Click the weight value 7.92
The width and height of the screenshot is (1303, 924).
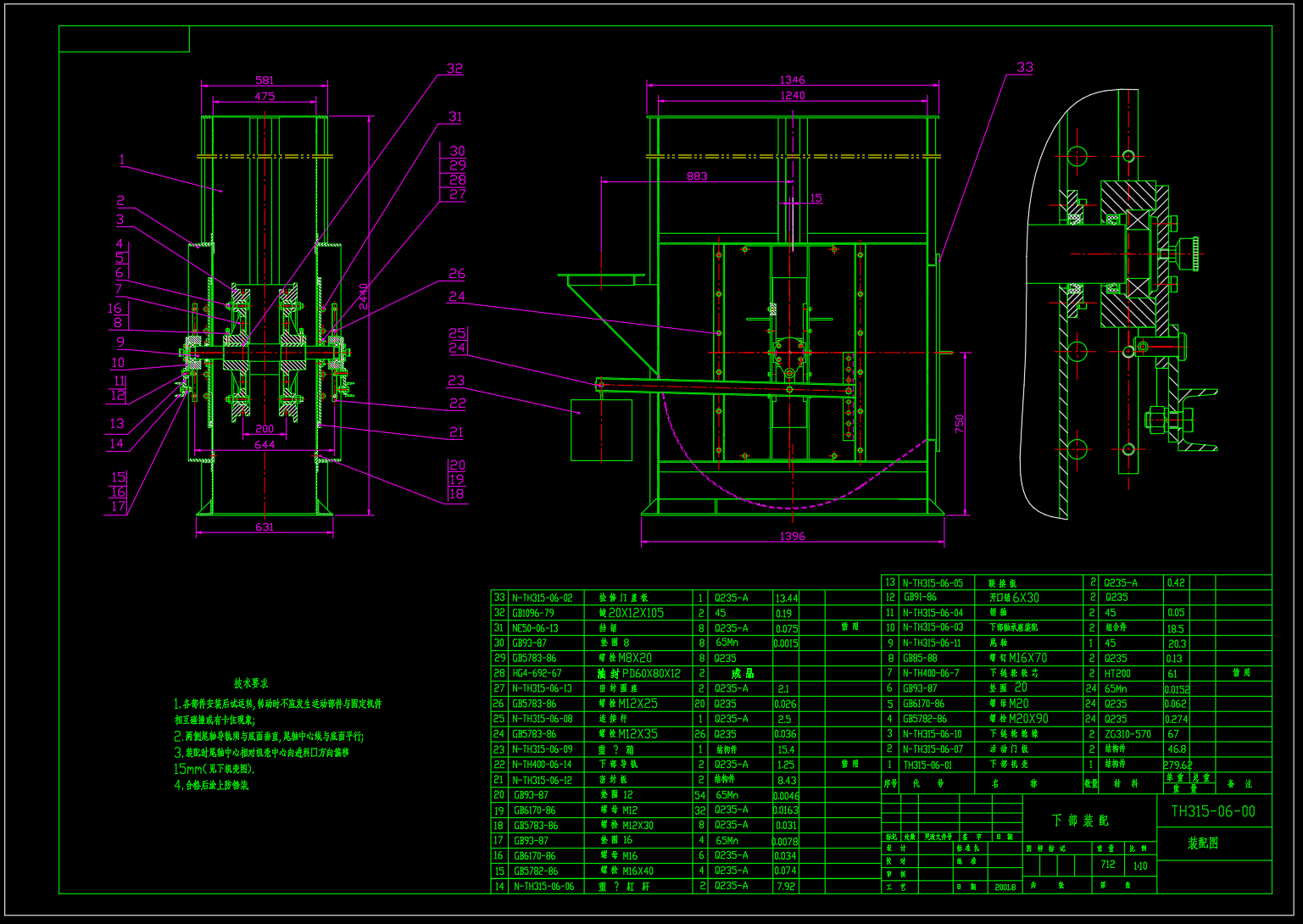tap(786, 887)
